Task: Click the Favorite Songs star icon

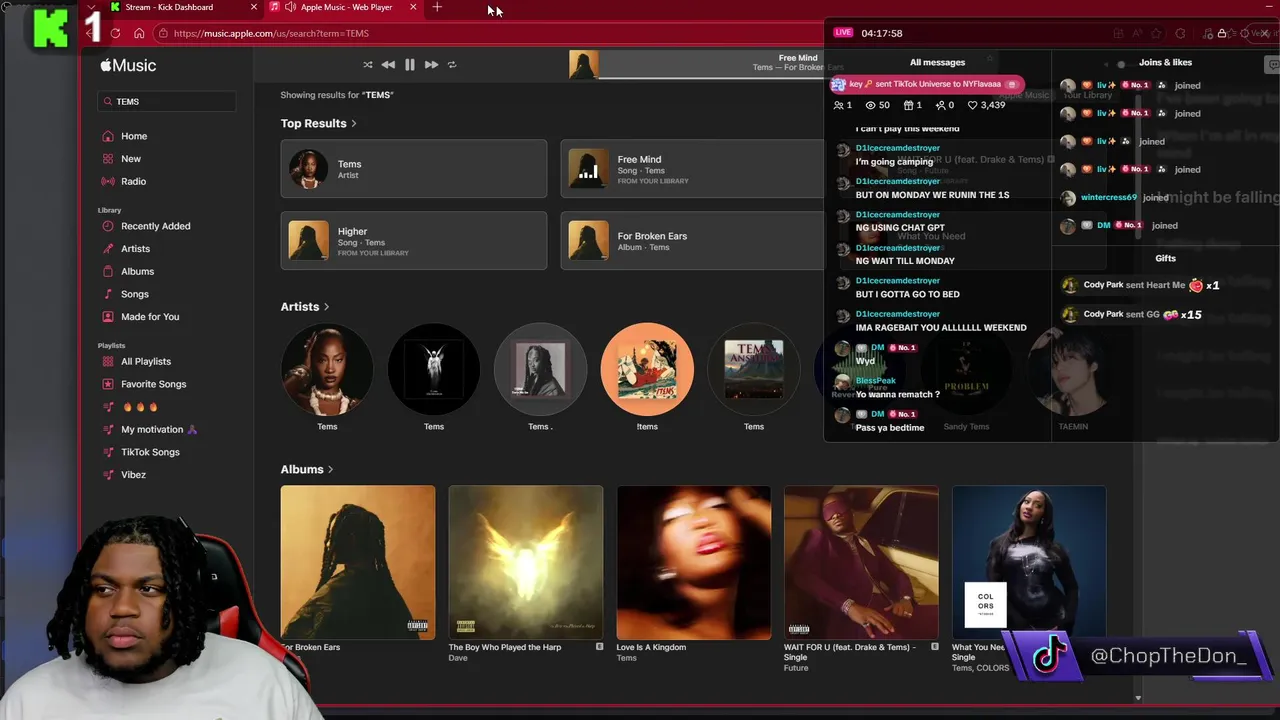Action: click(x=108, y=384)
